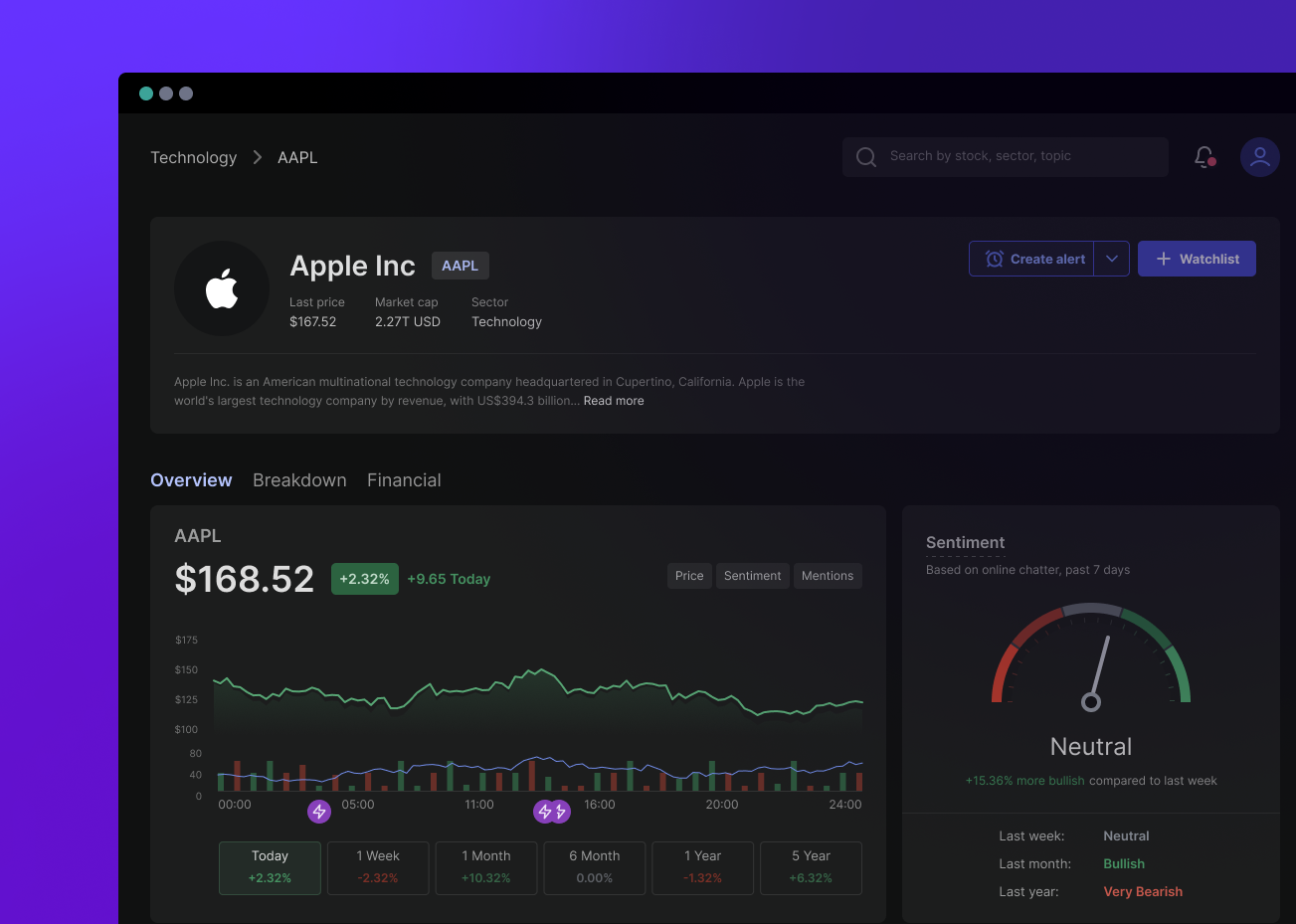Click the +2.32% change badge
Screen dimensions: 1296x924
365,579
